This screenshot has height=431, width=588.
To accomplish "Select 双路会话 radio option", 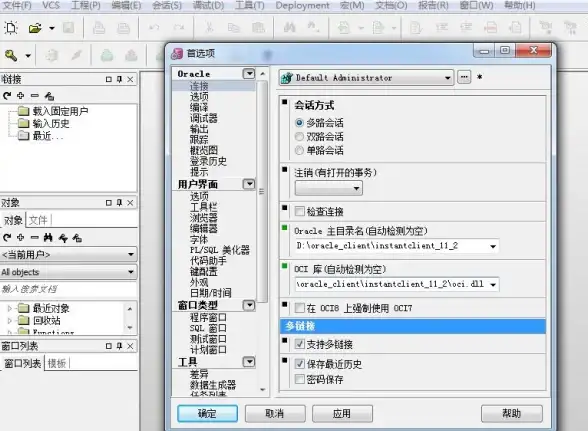I will click(x=299, y=137).
